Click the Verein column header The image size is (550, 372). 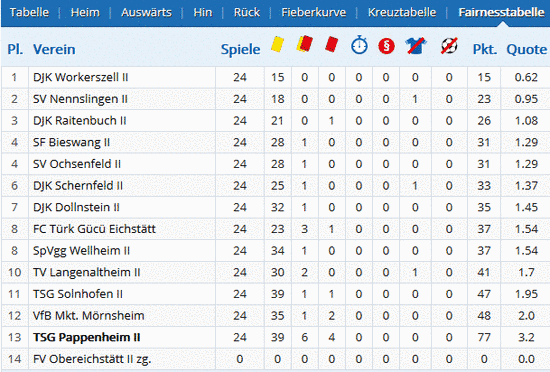(x=54, y=49)
